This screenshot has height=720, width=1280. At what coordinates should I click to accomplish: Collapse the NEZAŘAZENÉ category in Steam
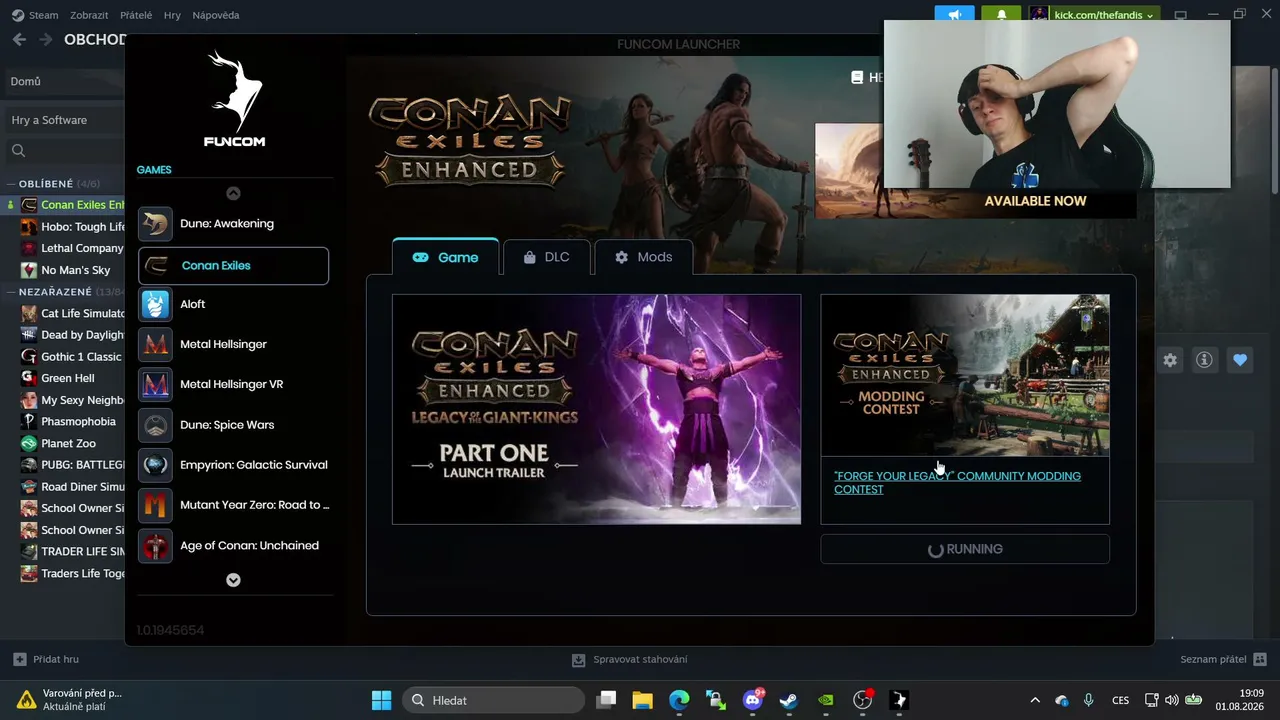tap(10, 292)
